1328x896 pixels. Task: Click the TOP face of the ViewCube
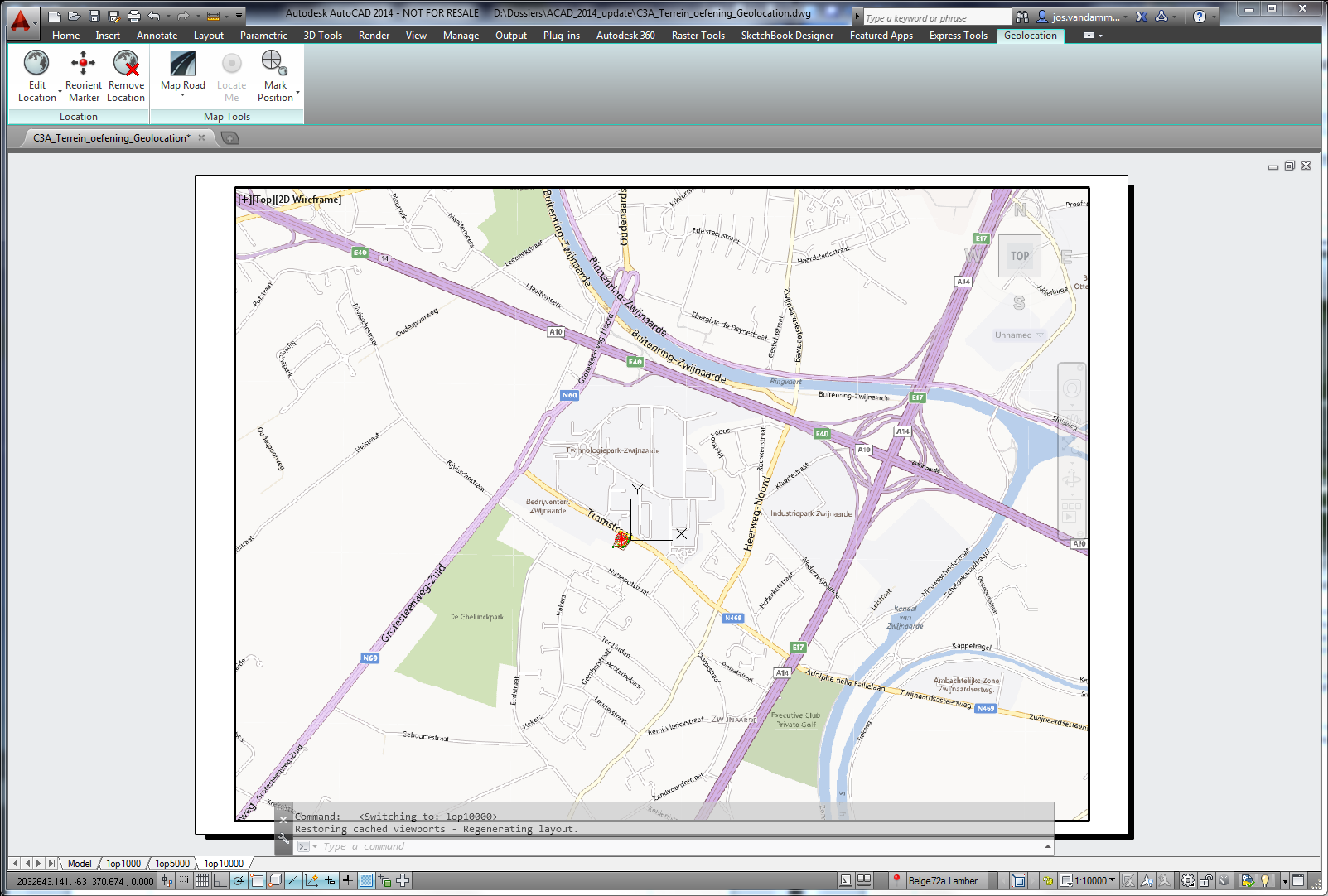point(1020,256)
